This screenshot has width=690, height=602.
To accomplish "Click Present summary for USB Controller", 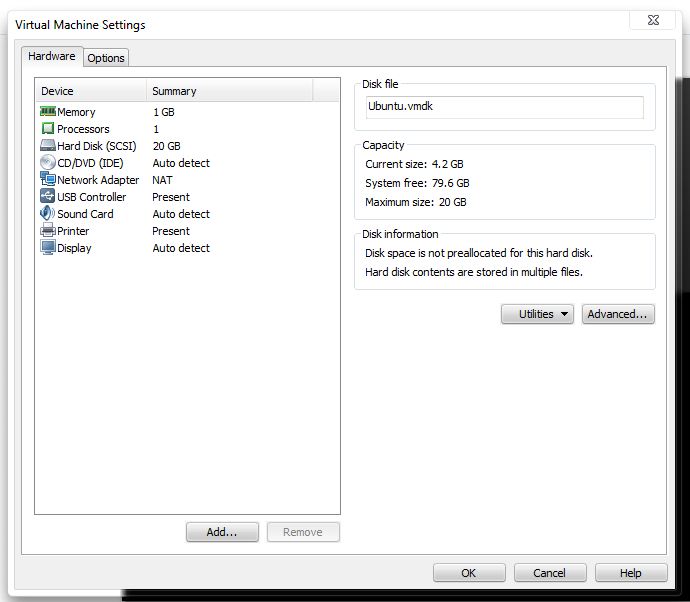I will tap(171, 197).
